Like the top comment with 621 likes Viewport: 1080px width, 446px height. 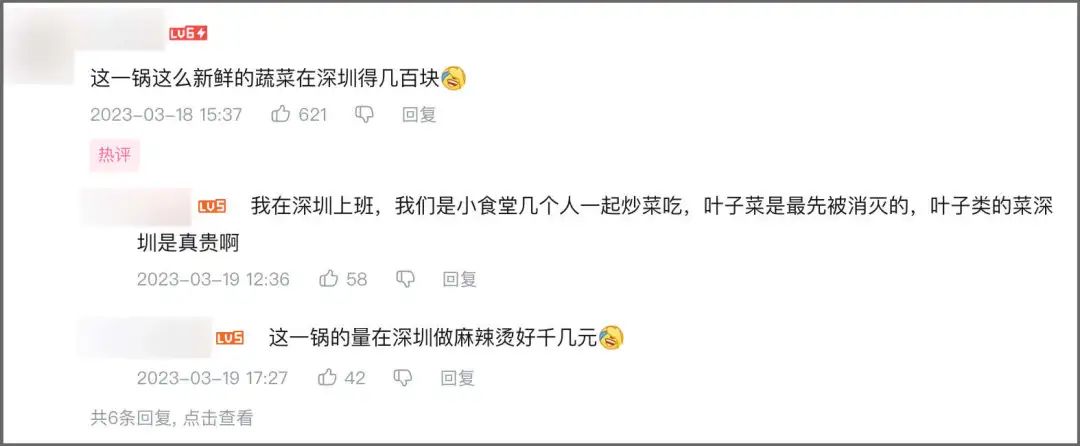coord(281,114)
